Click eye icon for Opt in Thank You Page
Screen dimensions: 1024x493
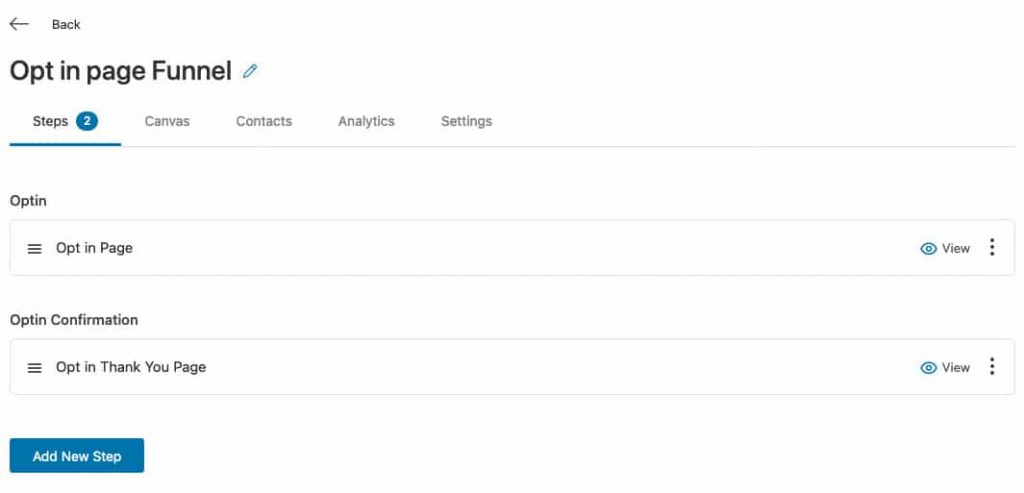(x=928, y=368)
